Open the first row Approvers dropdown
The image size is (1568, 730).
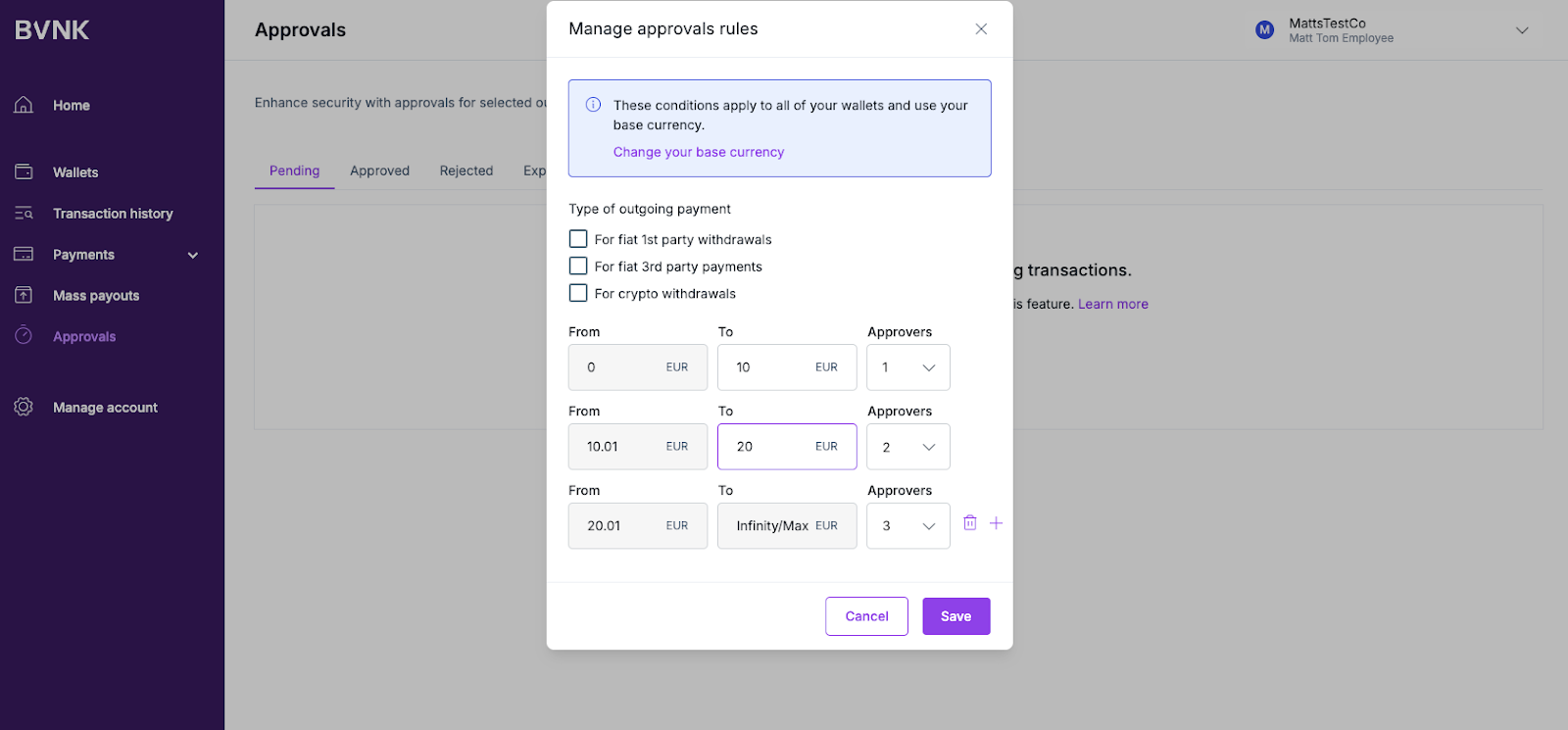click(907, 367)
